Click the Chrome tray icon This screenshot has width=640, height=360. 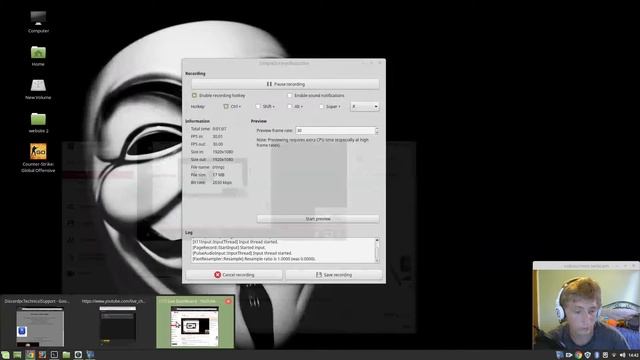[578, 355]
